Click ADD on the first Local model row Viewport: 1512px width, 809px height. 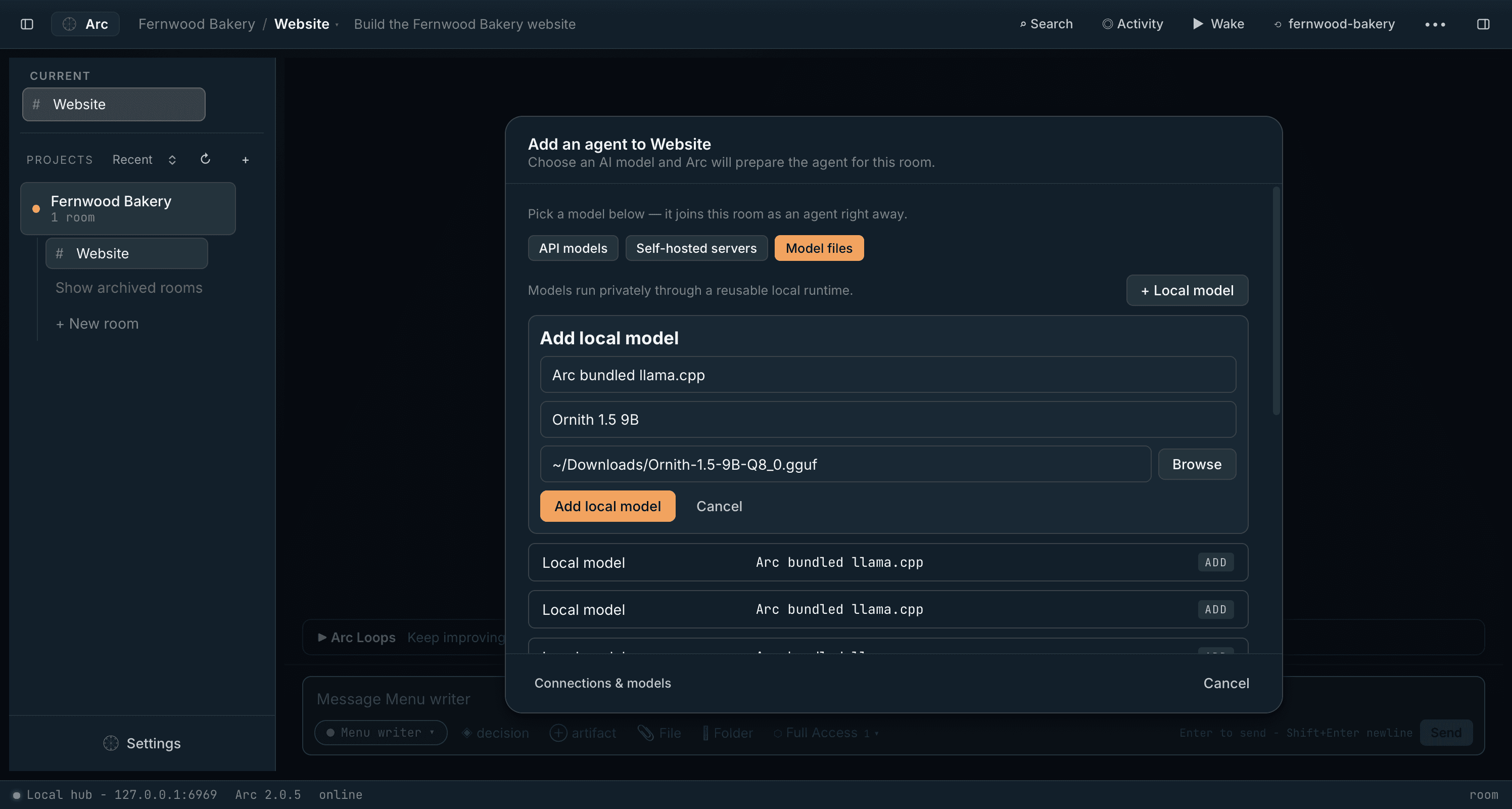(1215, 562)
